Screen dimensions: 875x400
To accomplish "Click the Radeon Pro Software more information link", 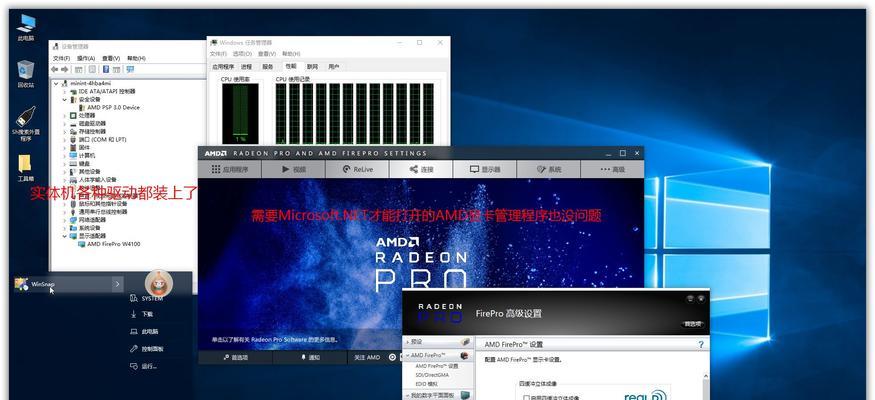I will pos(275,339).
